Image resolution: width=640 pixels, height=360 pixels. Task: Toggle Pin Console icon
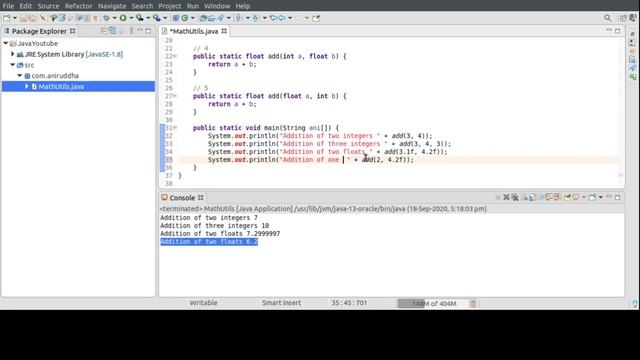[567, 197]
